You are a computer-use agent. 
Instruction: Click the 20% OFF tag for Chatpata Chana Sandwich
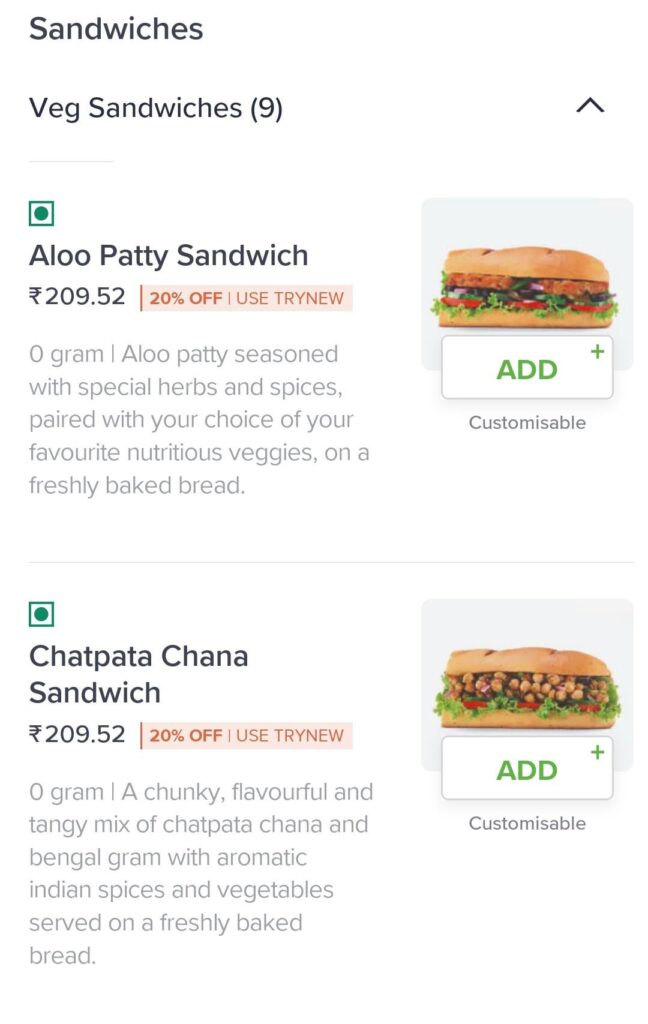pyautogui.click(x=183, y=734)
